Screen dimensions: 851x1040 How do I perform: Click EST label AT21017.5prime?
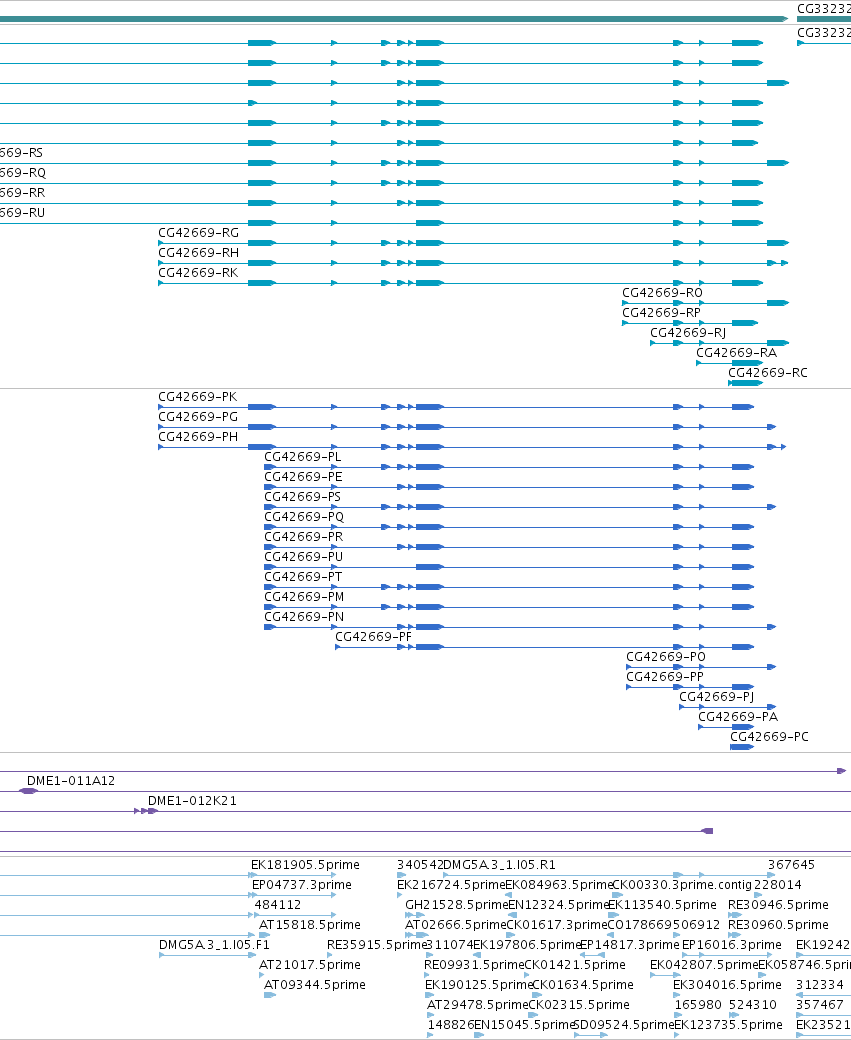tap(310, 964)
